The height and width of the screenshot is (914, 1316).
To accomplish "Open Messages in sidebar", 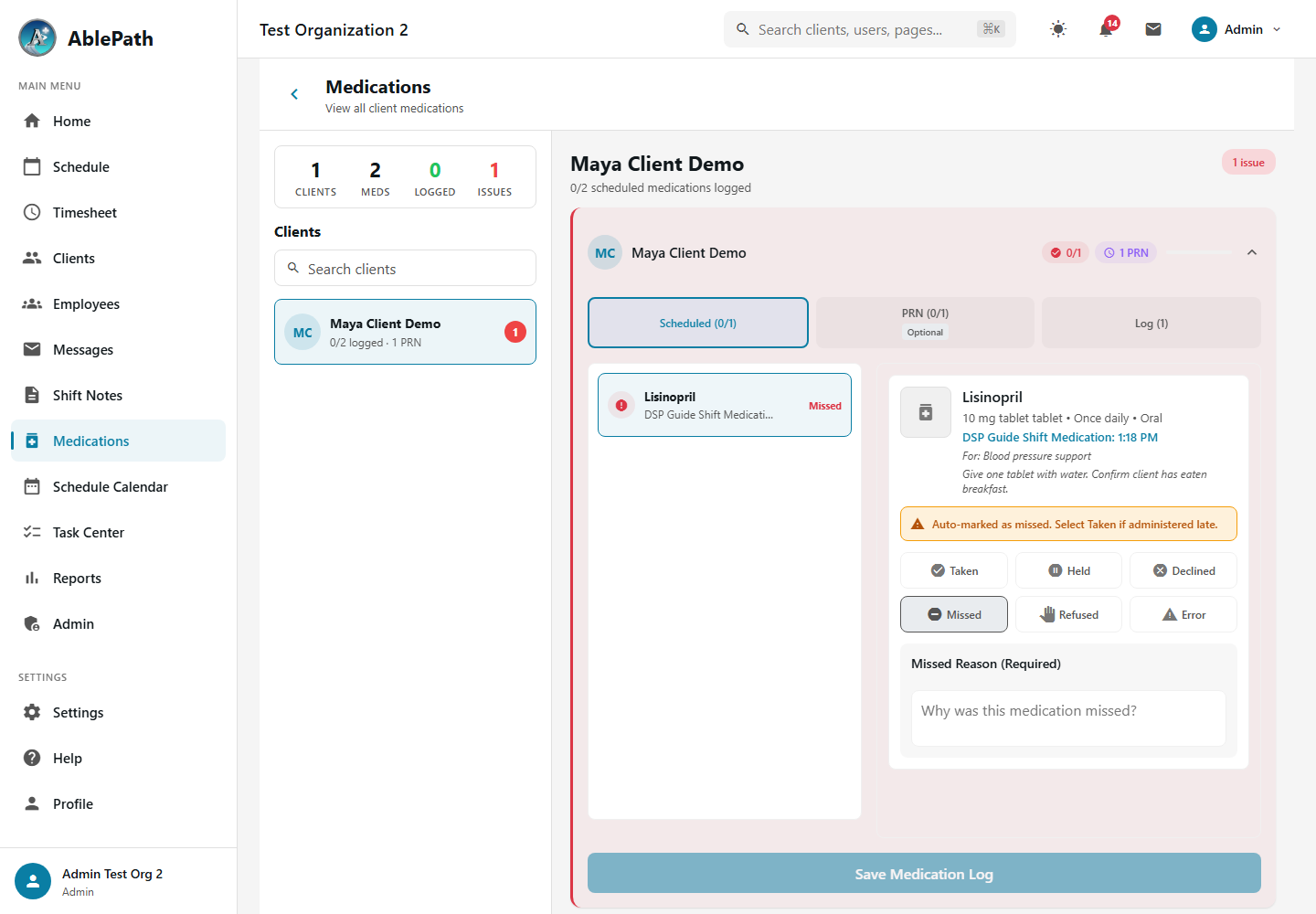I will [118, 349].
